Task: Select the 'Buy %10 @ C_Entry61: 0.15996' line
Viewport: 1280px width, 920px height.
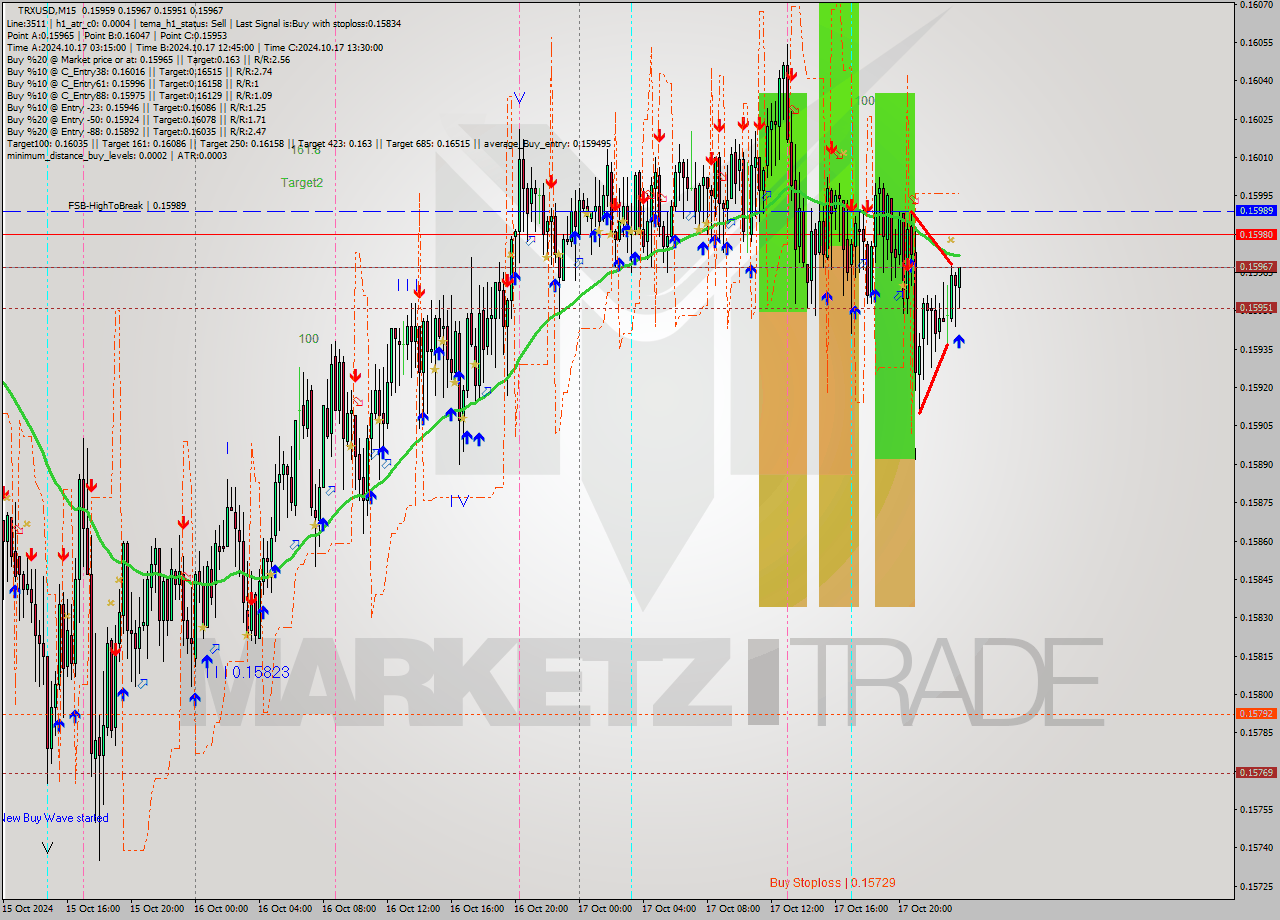Action: (x=131, y=83)
